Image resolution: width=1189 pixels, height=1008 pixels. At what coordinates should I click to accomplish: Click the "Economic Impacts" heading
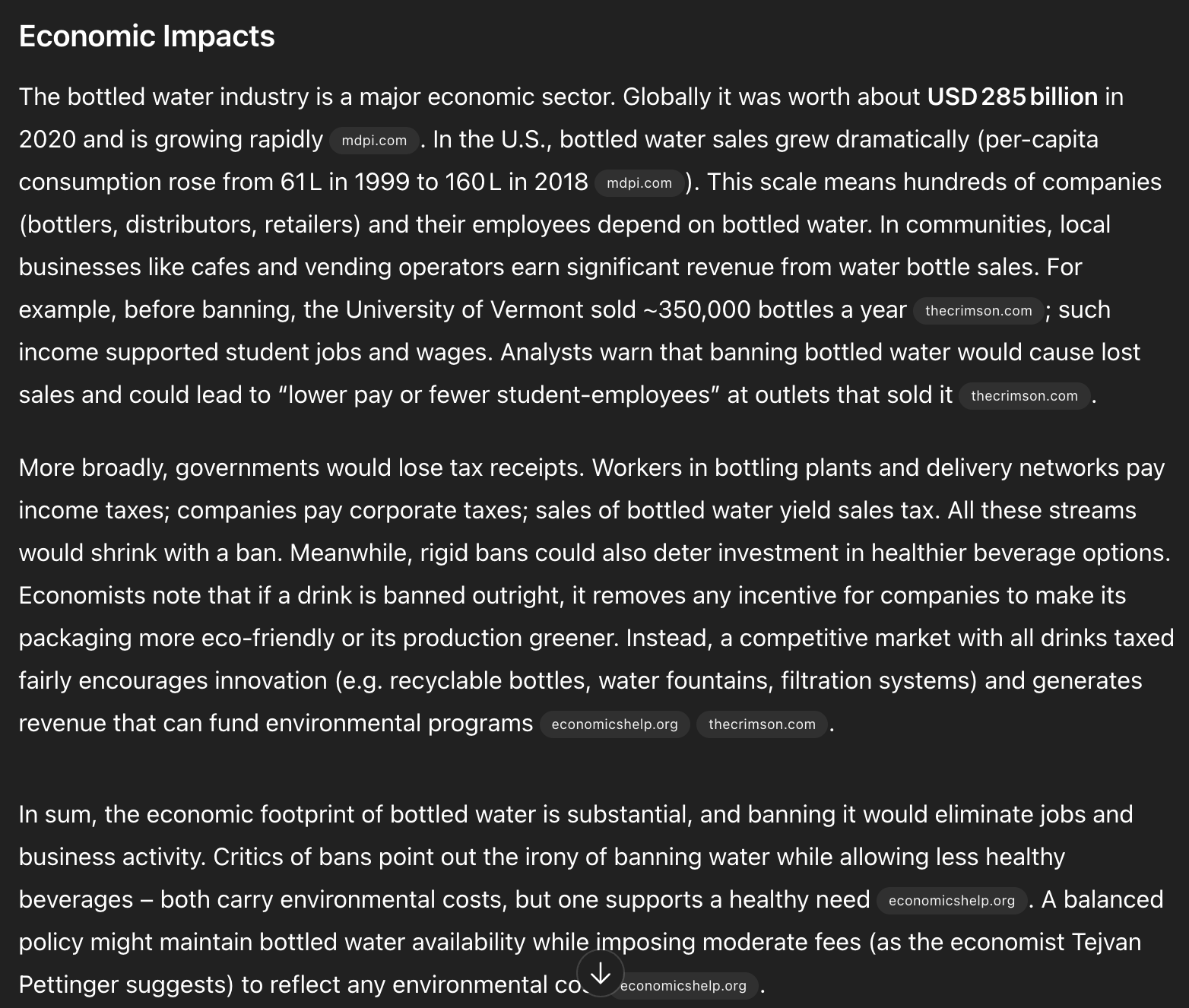click(x=147, y=36)
